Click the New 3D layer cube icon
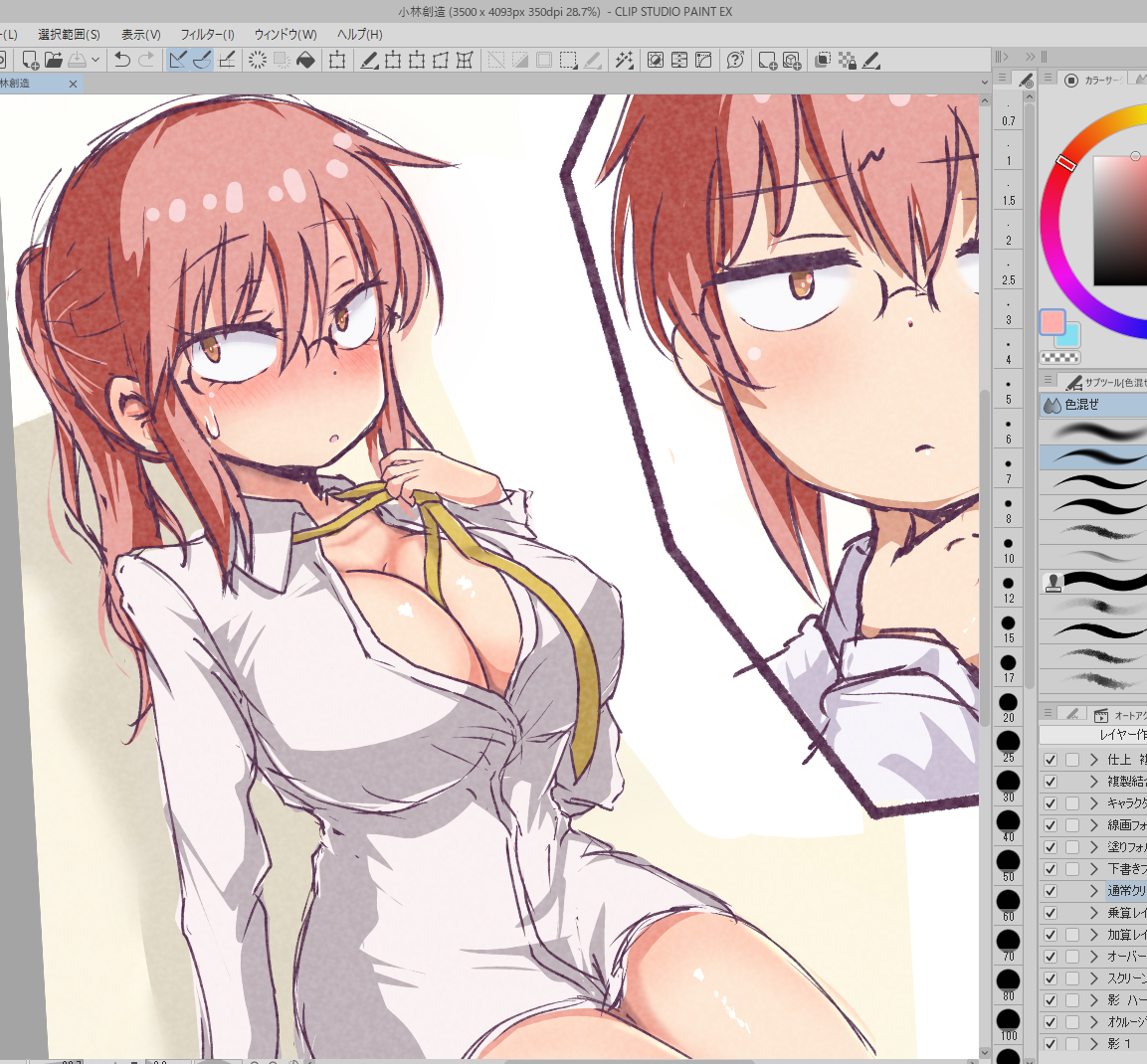The image size is (1147, 1064). (792, 60)
